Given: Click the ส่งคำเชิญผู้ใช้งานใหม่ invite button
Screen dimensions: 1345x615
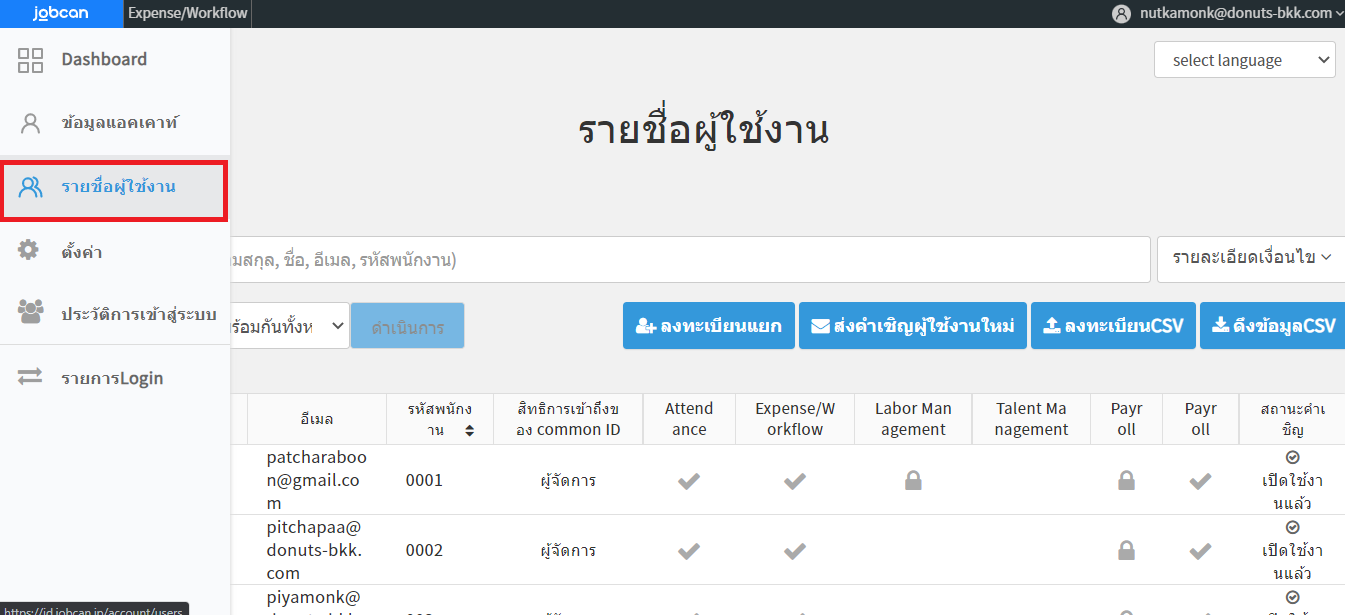Looking at the screenshot, I should [912, 326].
